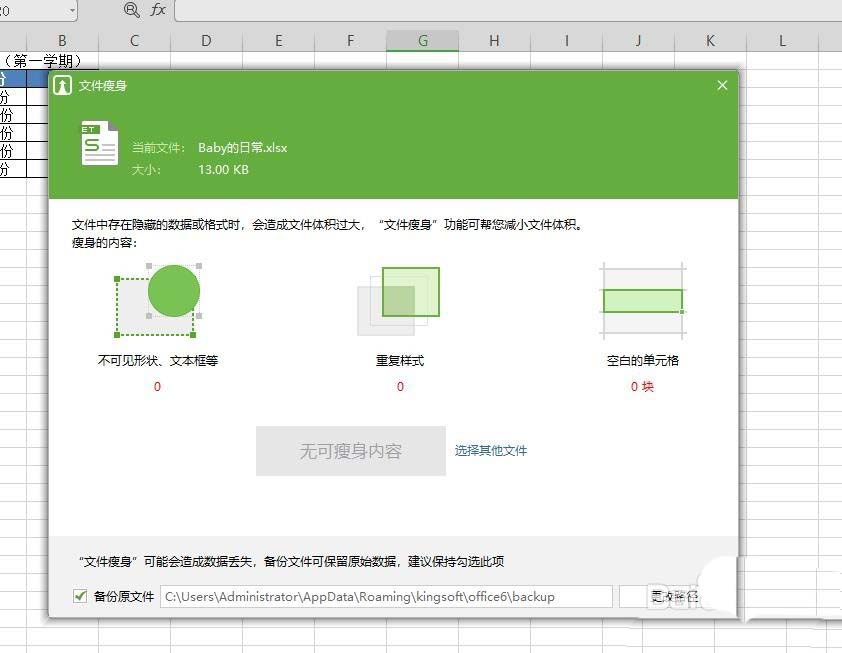The height and width of the screenshot is (653, 842).
Task: Click the 无可瘦身内容 grayed button
Action: (x=351, y=451)
